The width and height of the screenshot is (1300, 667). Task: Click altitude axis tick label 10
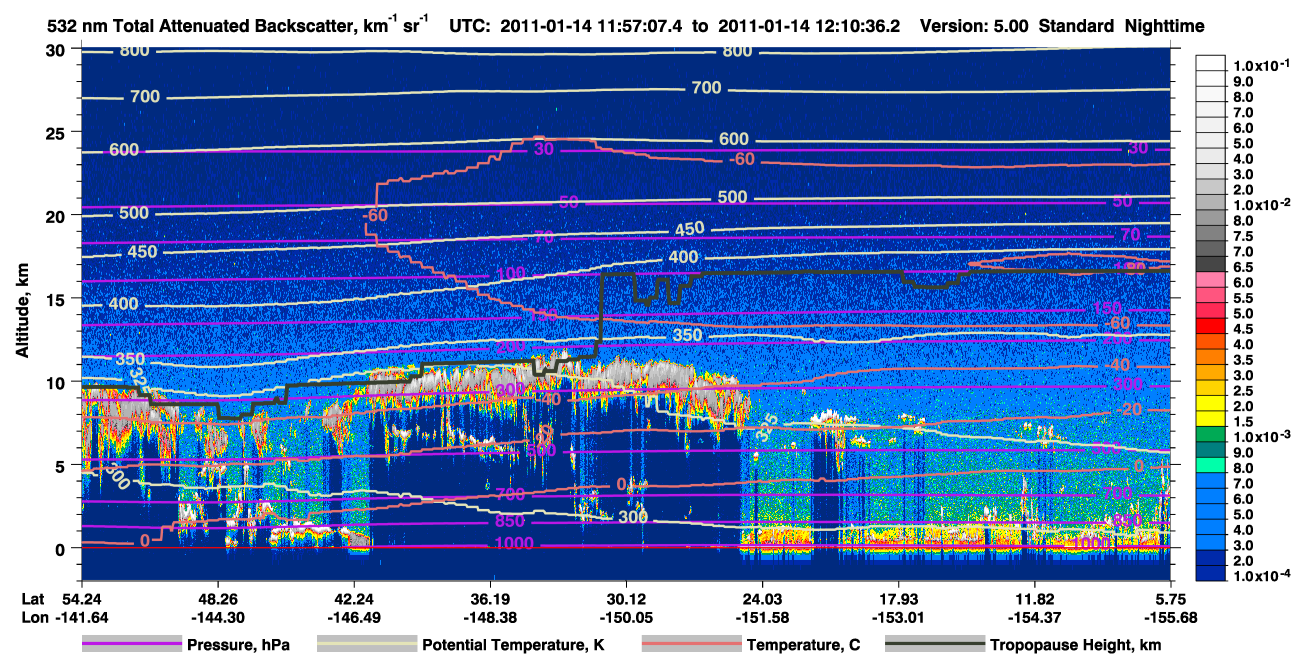coord(59,382)
